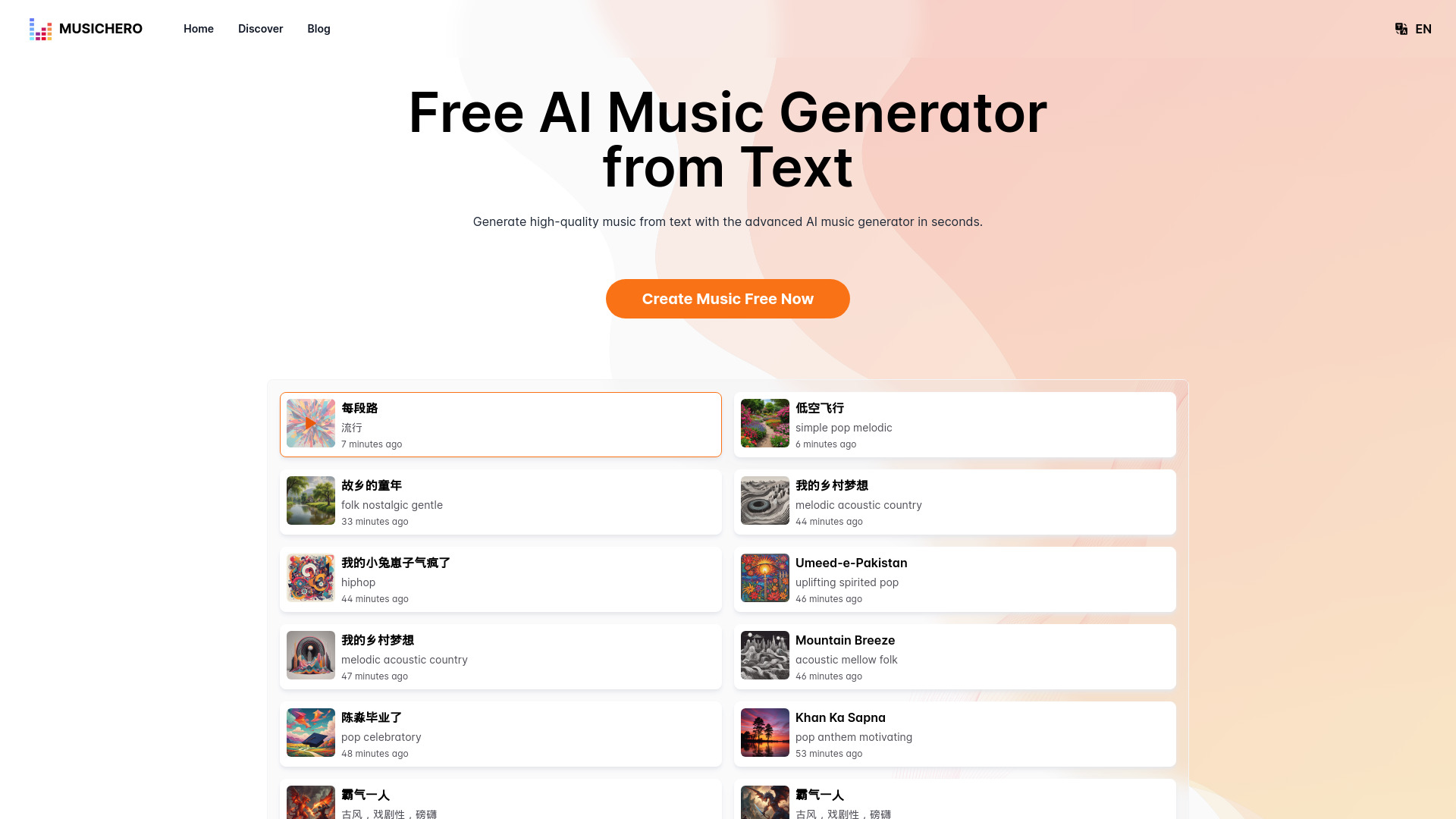Click the 故乡的童年 album artwork
This screenshot has width=1456, height=819.
pos(310,500)
